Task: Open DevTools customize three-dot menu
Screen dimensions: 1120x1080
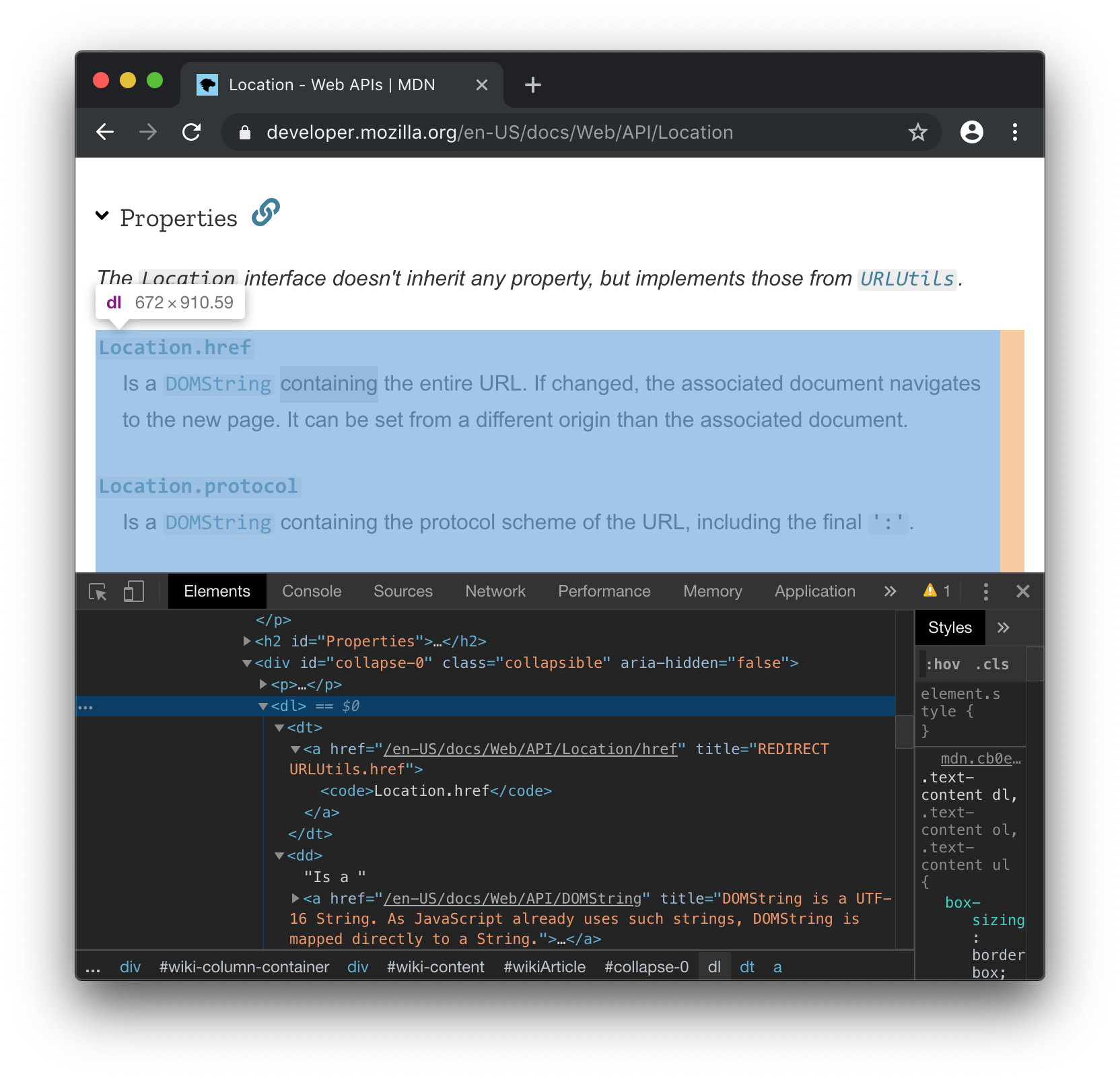Action: click(x=985, y=591)
